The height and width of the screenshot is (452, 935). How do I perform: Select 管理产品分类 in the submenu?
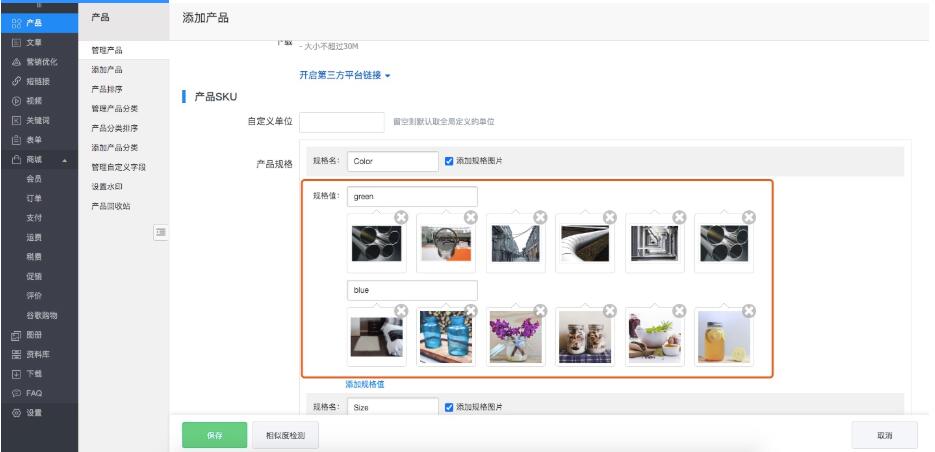[115, 109]
